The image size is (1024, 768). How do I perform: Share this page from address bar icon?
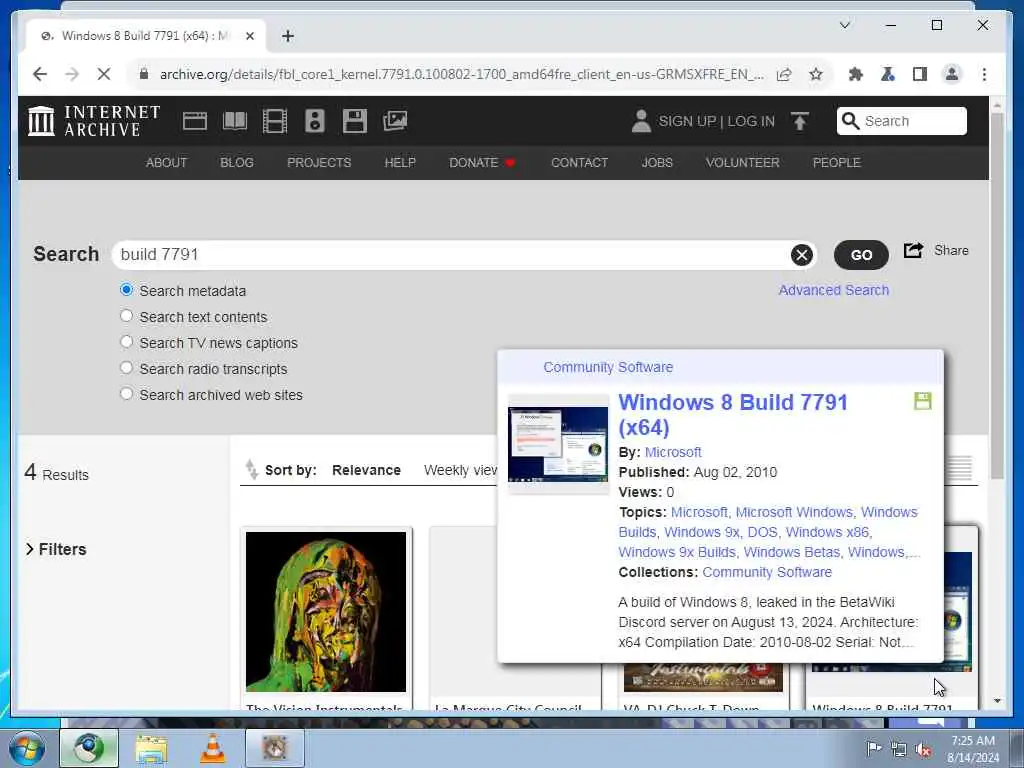784,74
